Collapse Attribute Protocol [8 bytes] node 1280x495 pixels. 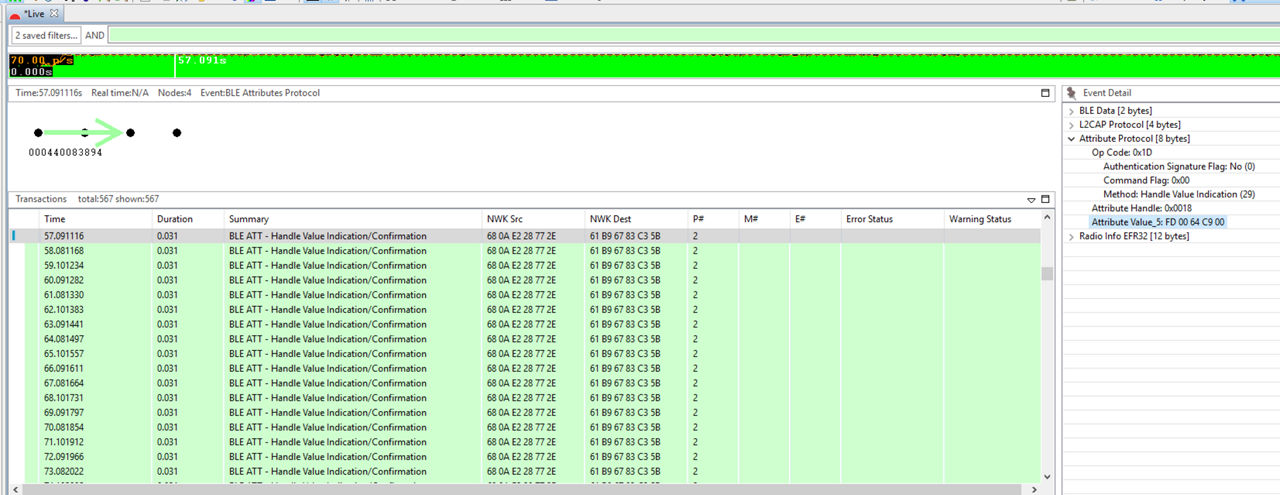(1072, 138)
